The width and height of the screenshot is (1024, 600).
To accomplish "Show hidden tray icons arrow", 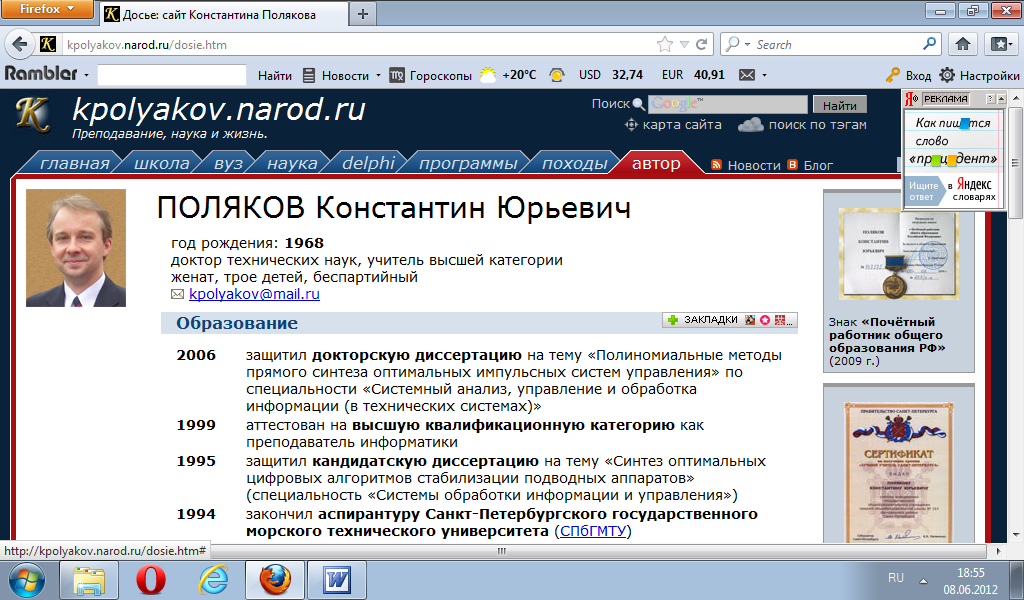I will coord(923,580).
